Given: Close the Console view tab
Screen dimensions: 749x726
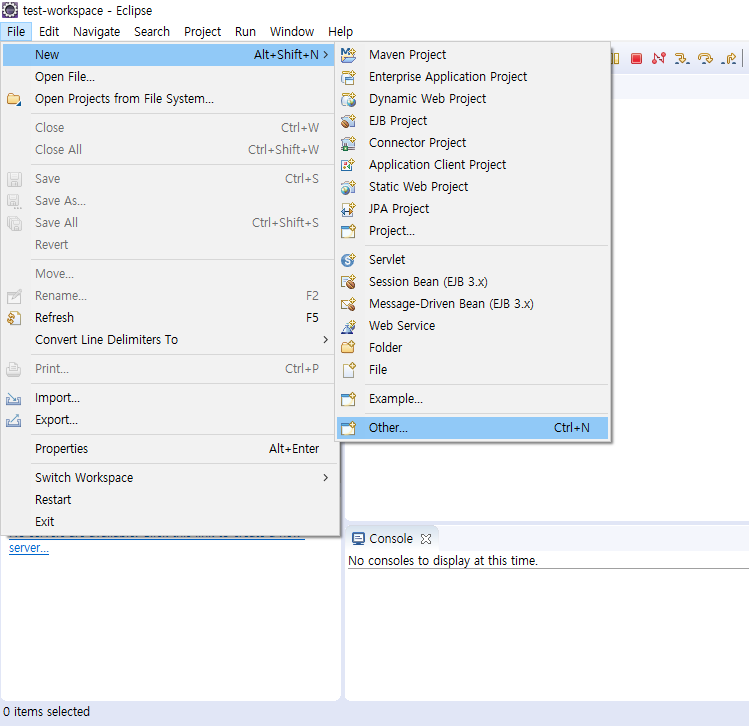Looking at the screenshot, I should [x=426, y=539].
